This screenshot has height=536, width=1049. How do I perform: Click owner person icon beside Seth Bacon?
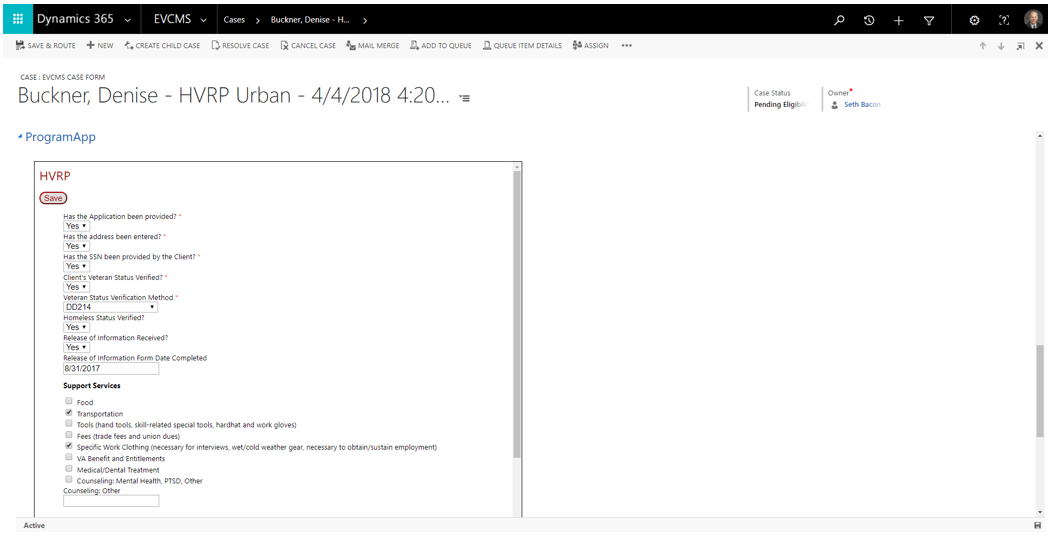[834, 105]
